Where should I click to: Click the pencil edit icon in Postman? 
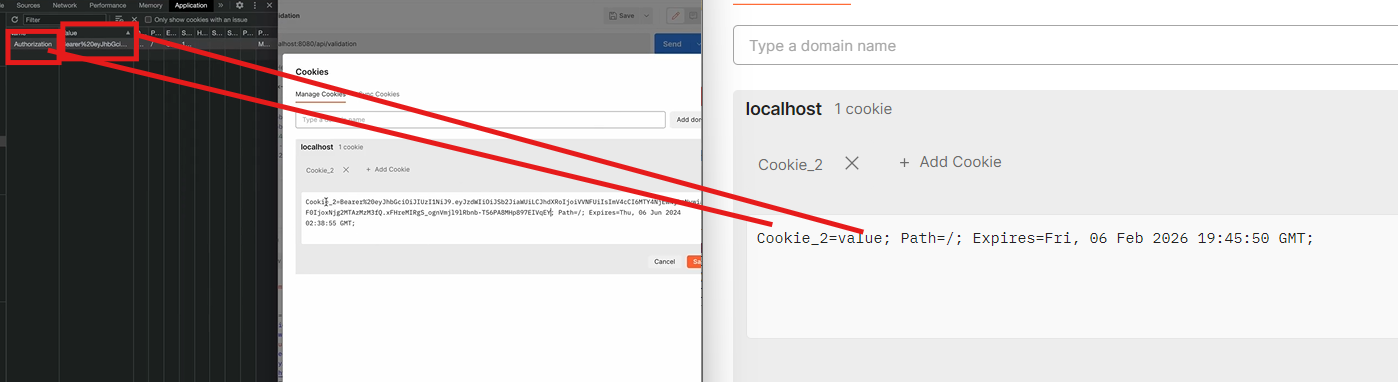coord(675,16)
